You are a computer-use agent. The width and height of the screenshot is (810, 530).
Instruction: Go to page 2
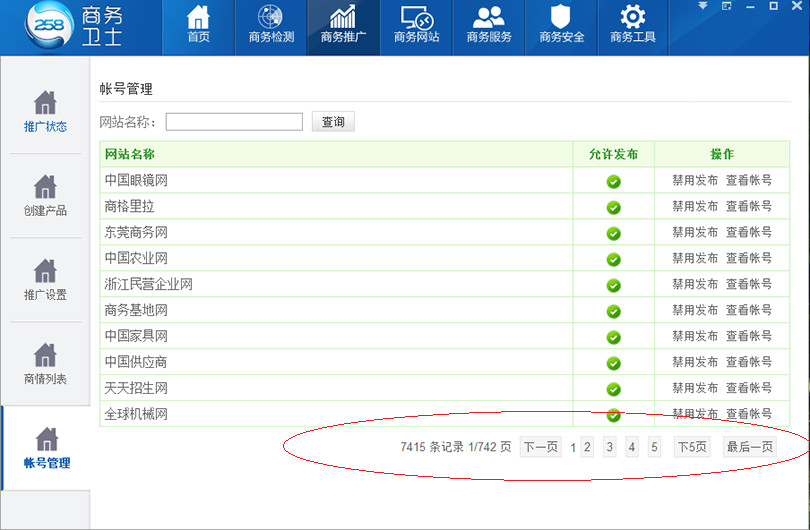click(587, 447)
